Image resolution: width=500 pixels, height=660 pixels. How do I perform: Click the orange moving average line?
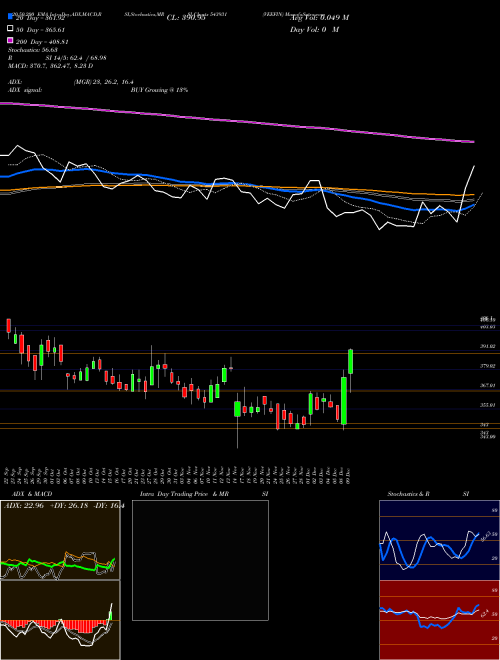pyautogui.click(x=237, y=187)
